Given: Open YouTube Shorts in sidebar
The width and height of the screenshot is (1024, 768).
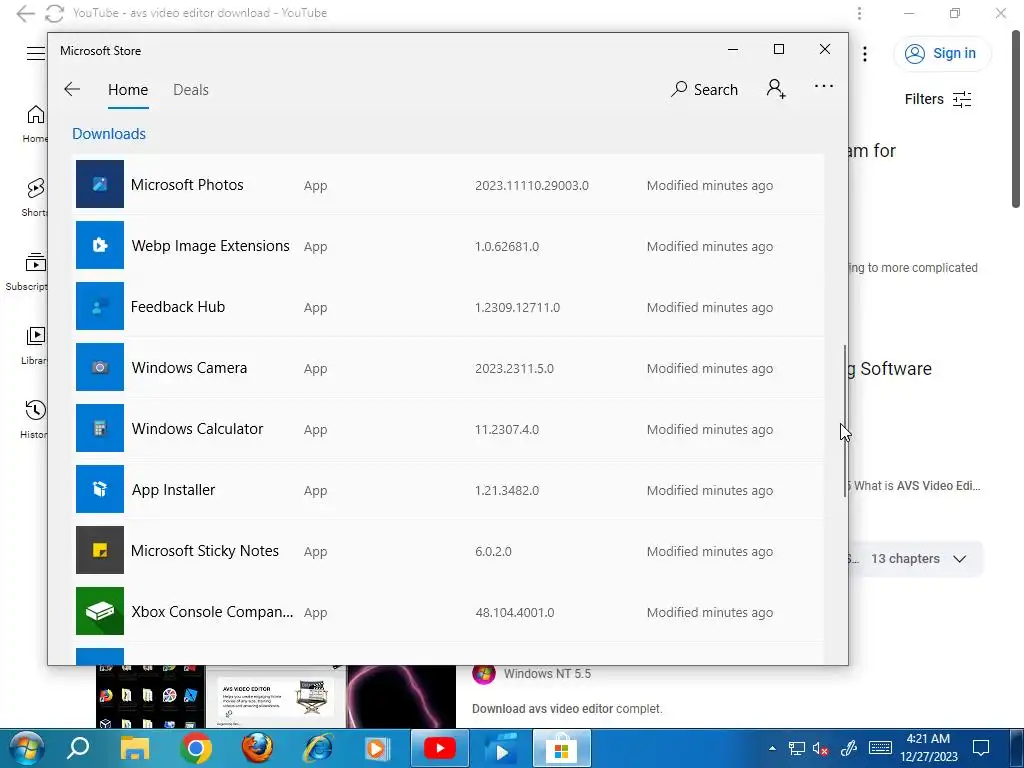Looking at the screenshot, I should [35, 197].
